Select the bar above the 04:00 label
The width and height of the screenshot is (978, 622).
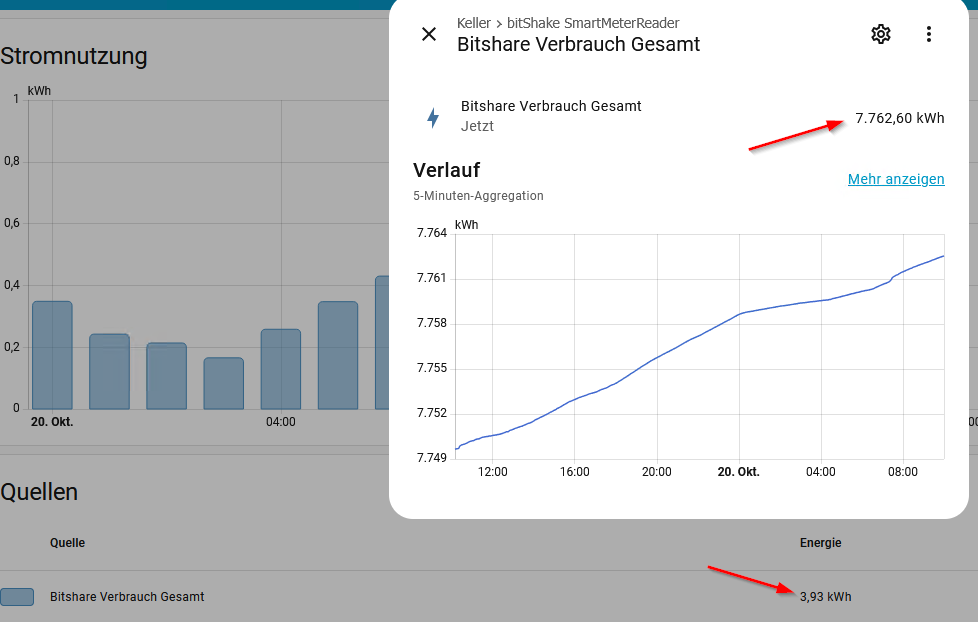click(x=280, y=369)
